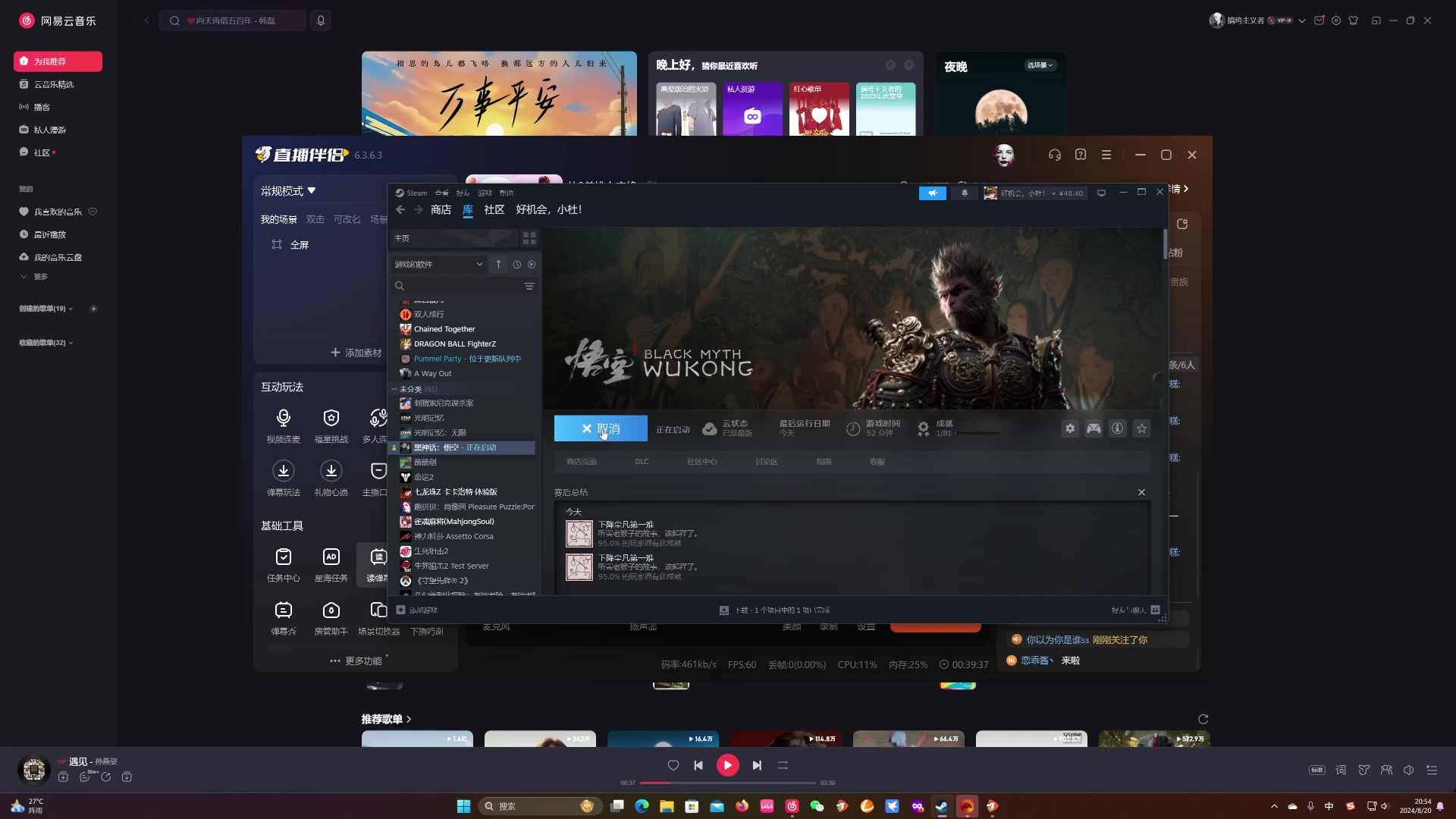Open Steam downloads status in footer
Image resolution: width=1456 pixels, height=819 pixels.
pyautogui.click(x=775, y=610)
